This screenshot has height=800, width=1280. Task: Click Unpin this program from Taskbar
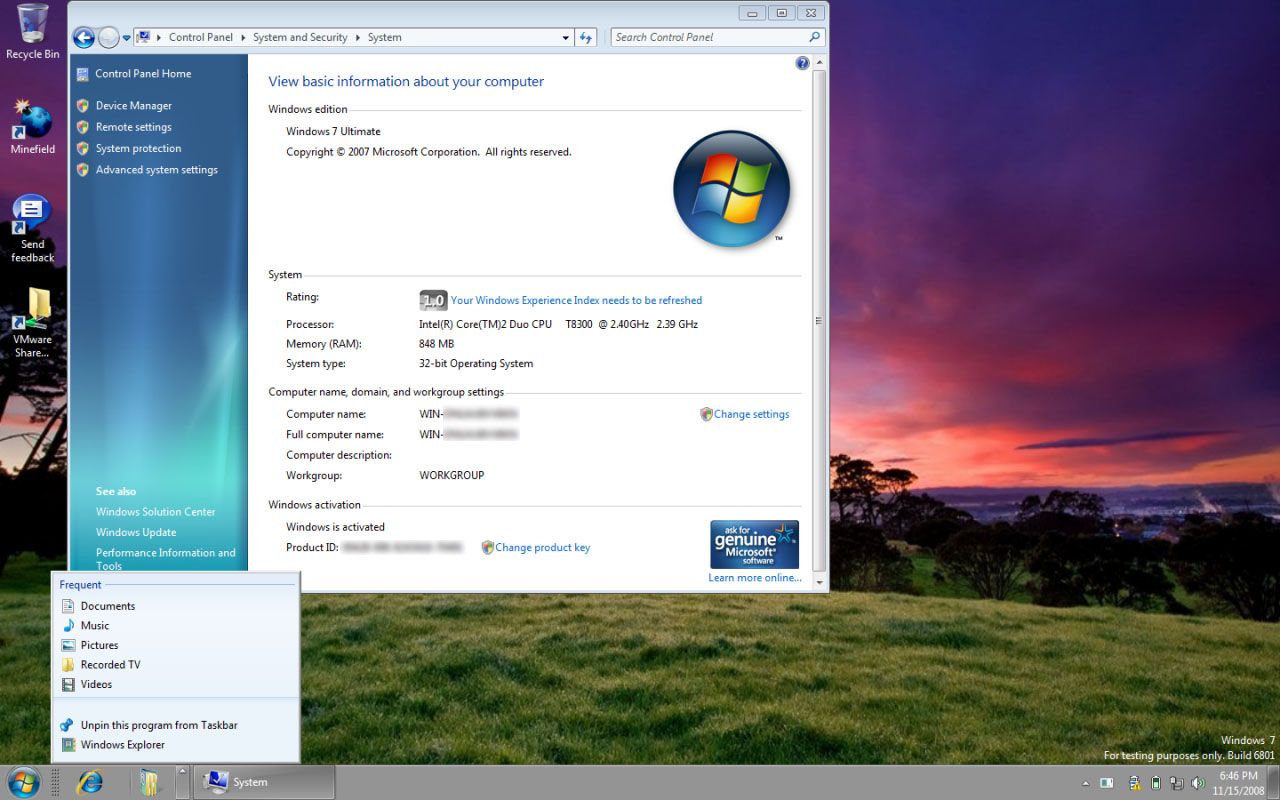176,725
